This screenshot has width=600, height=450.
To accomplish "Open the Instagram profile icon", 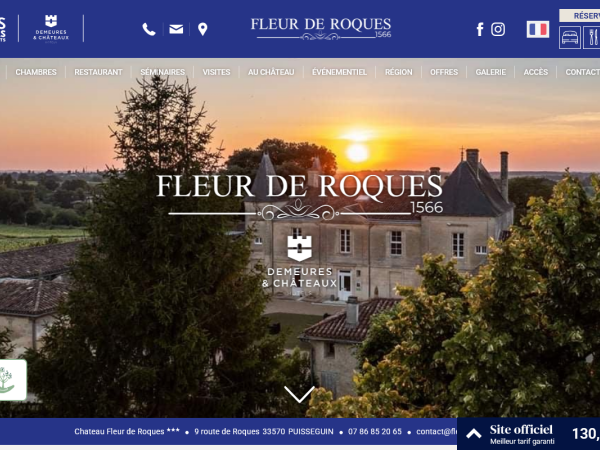I will click(x=498, y=29).
